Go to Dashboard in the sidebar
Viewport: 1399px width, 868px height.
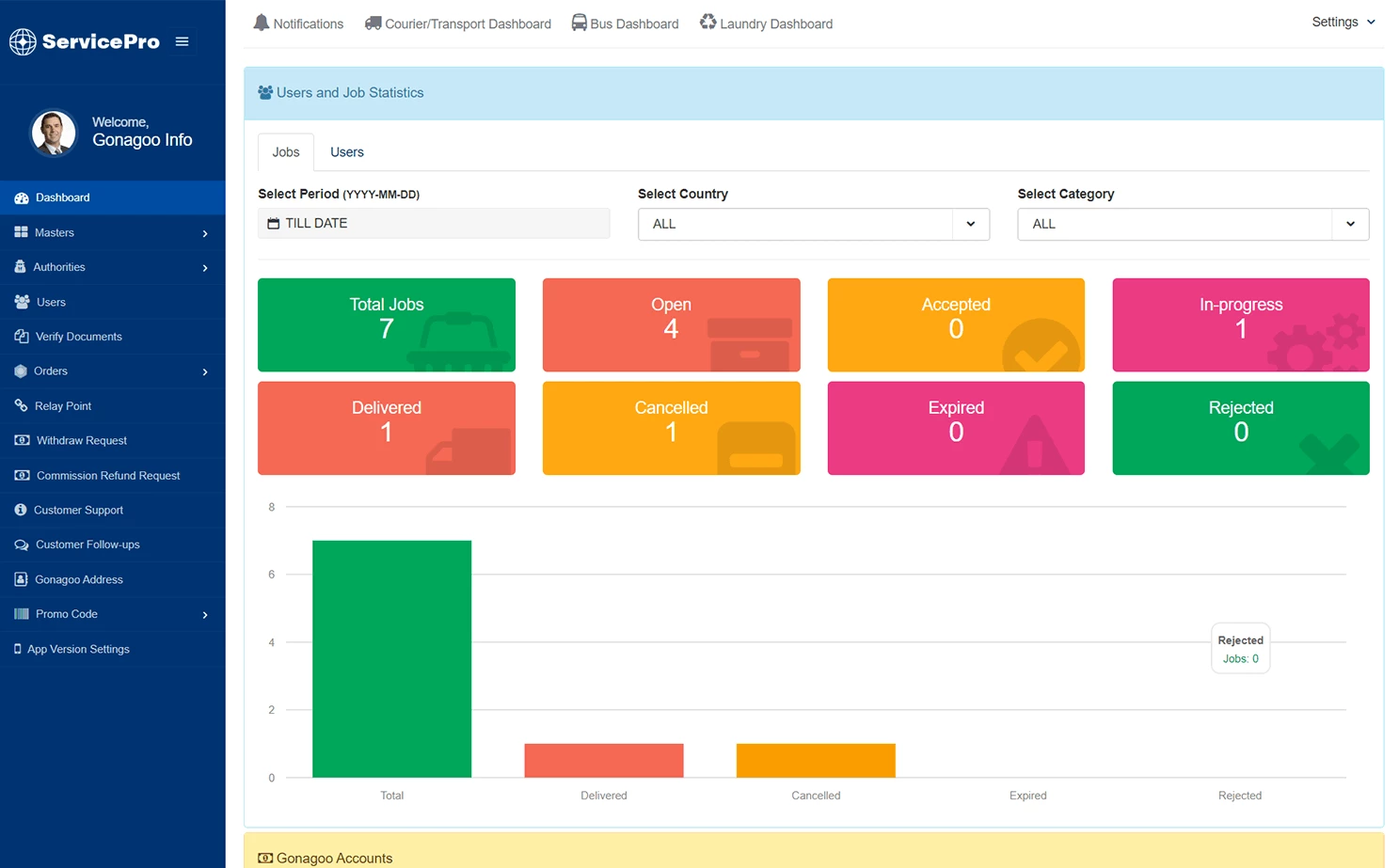pyautogui.click(x=63, y=197)
